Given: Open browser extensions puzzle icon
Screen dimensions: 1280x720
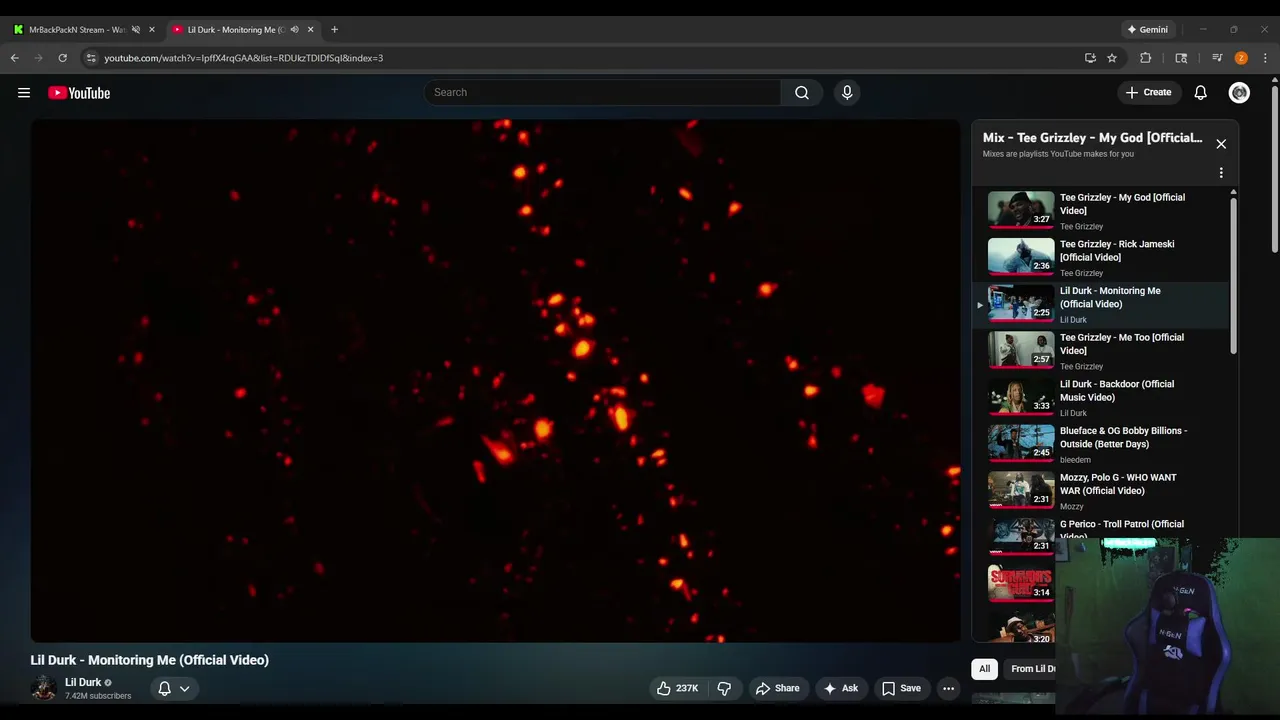Looking at the screenshot, I should [1146, 58].
